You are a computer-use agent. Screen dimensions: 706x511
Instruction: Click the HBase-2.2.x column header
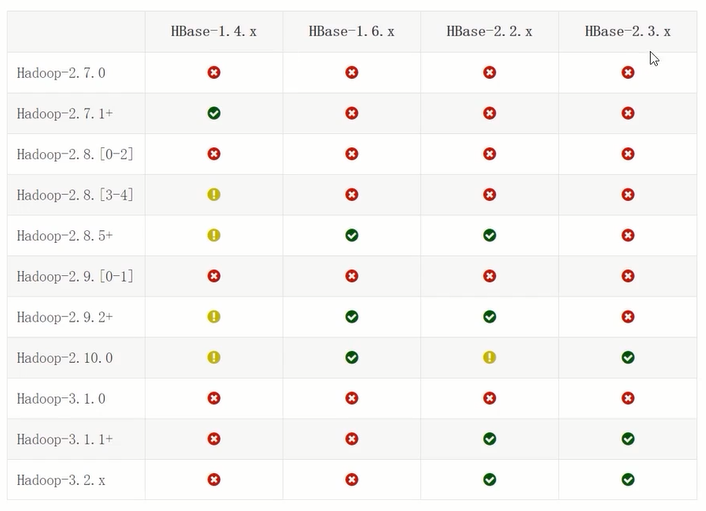(x=489, y=31)
